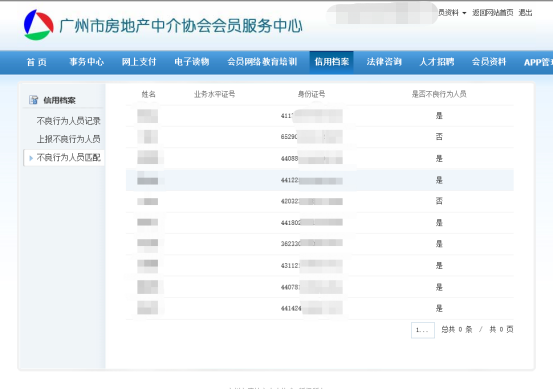Select the 信用档案 nav tab

pyautogui.click(x=332, y=62)
